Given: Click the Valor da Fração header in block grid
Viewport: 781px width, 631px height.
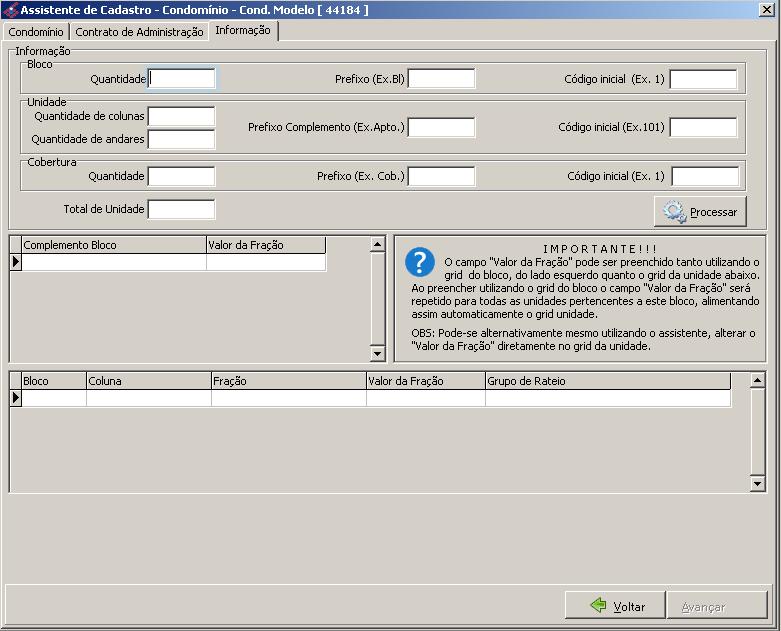Looking at the screenshot, I should (x=265, y=245).
